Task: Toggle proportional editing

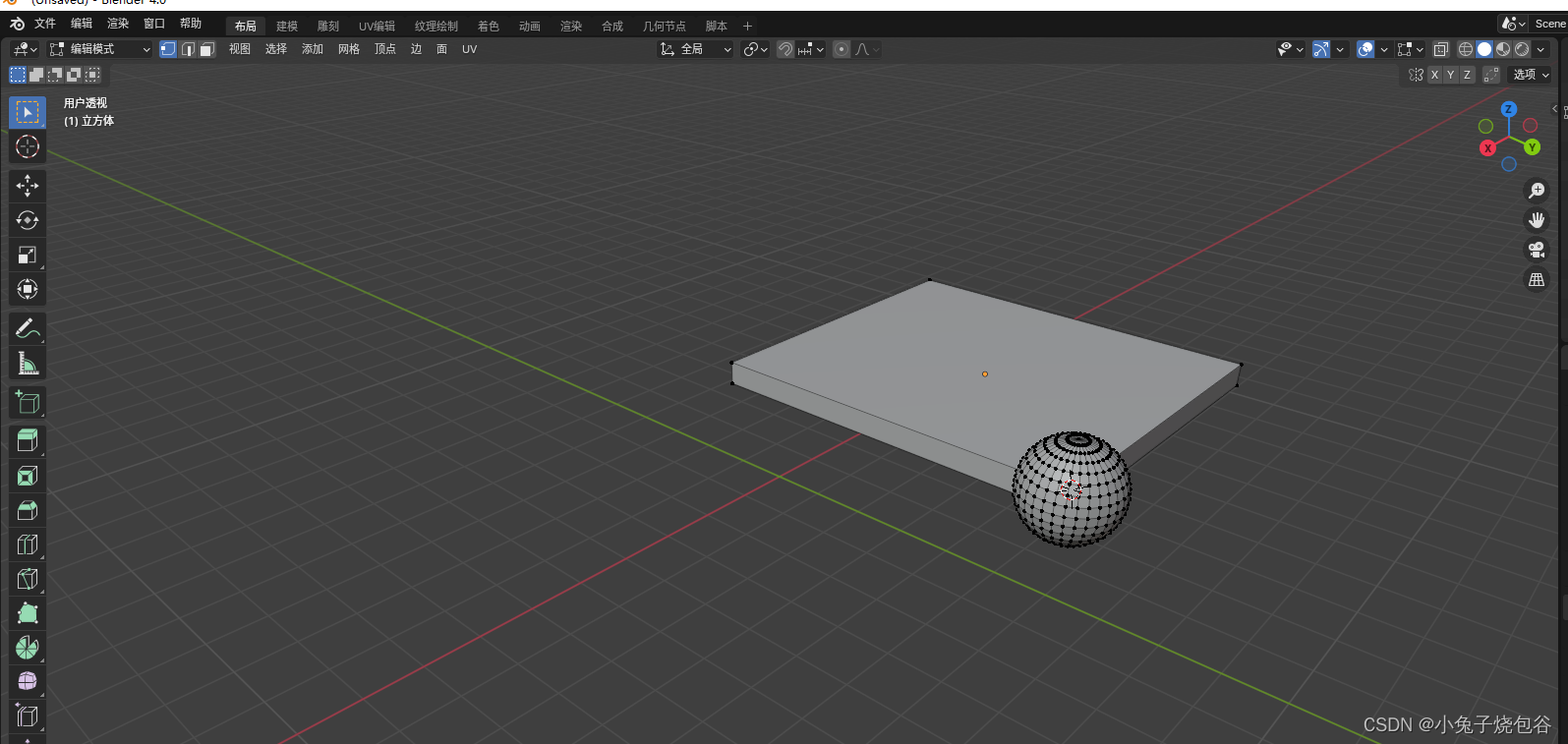Action: point(842,49)
